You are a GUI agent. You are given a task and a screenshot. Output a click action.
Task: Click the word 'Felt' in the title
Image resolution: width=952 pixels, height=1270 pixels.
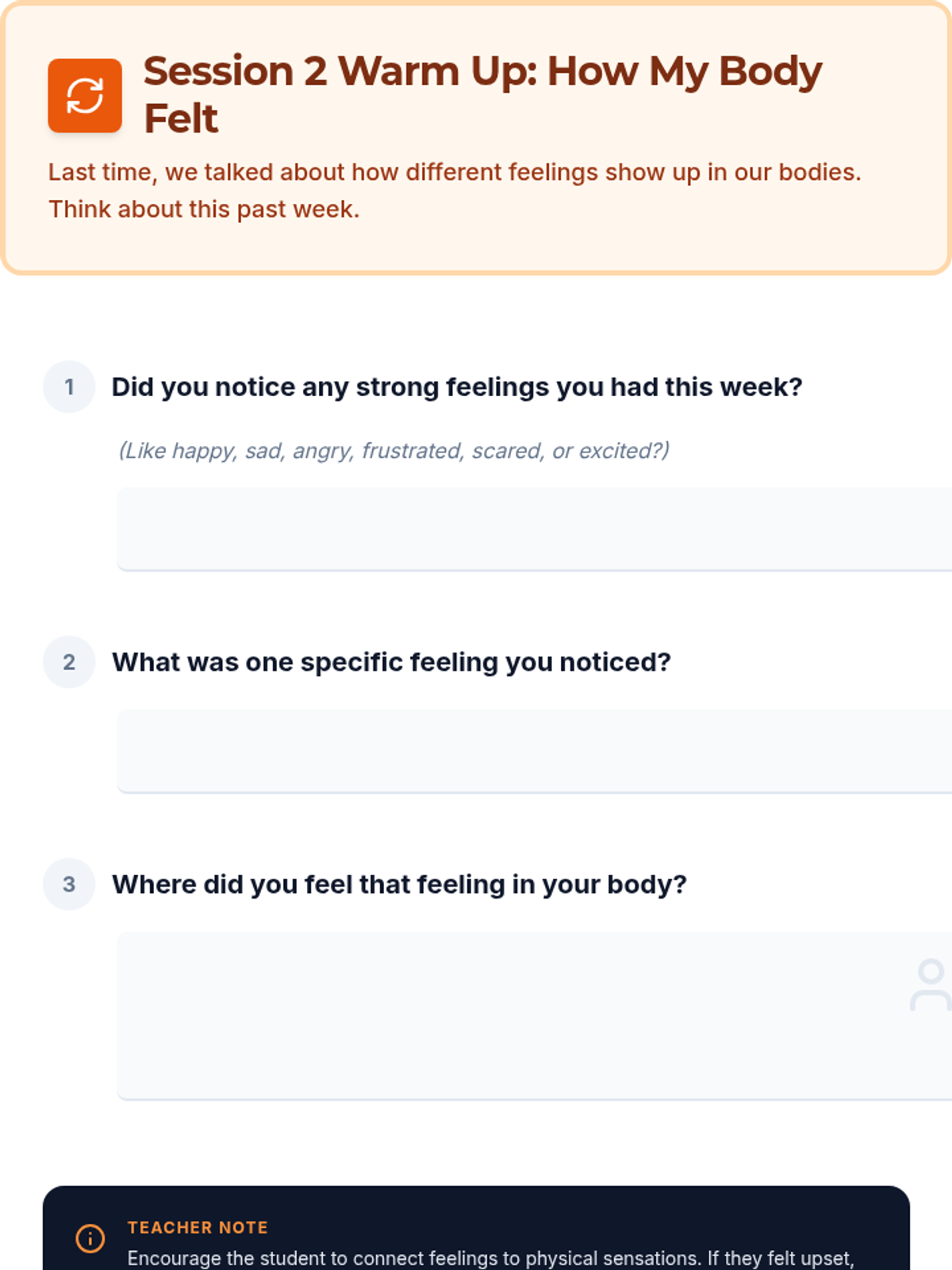181,119
